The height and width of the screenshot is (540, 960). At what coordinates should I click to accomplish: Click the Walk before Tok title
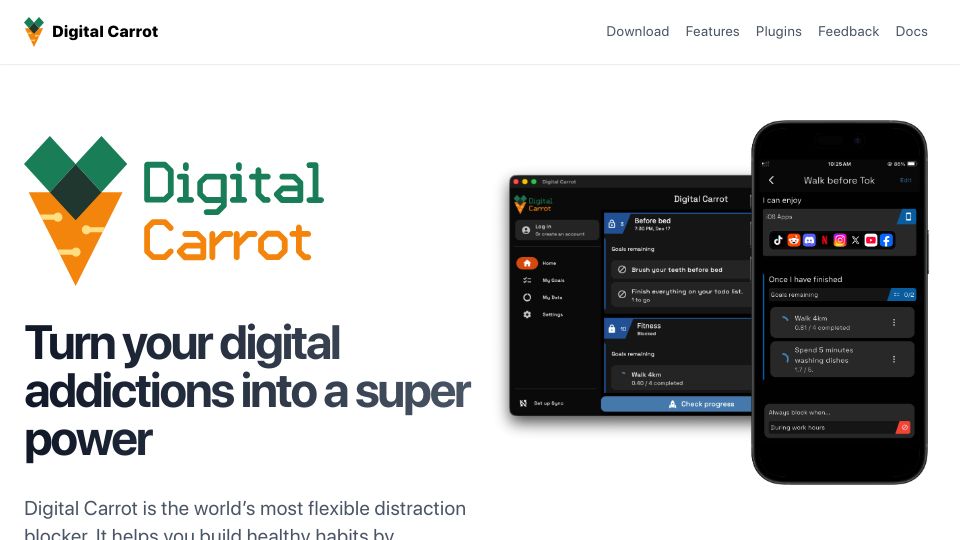pyautogui.click(x=839, y=181)
